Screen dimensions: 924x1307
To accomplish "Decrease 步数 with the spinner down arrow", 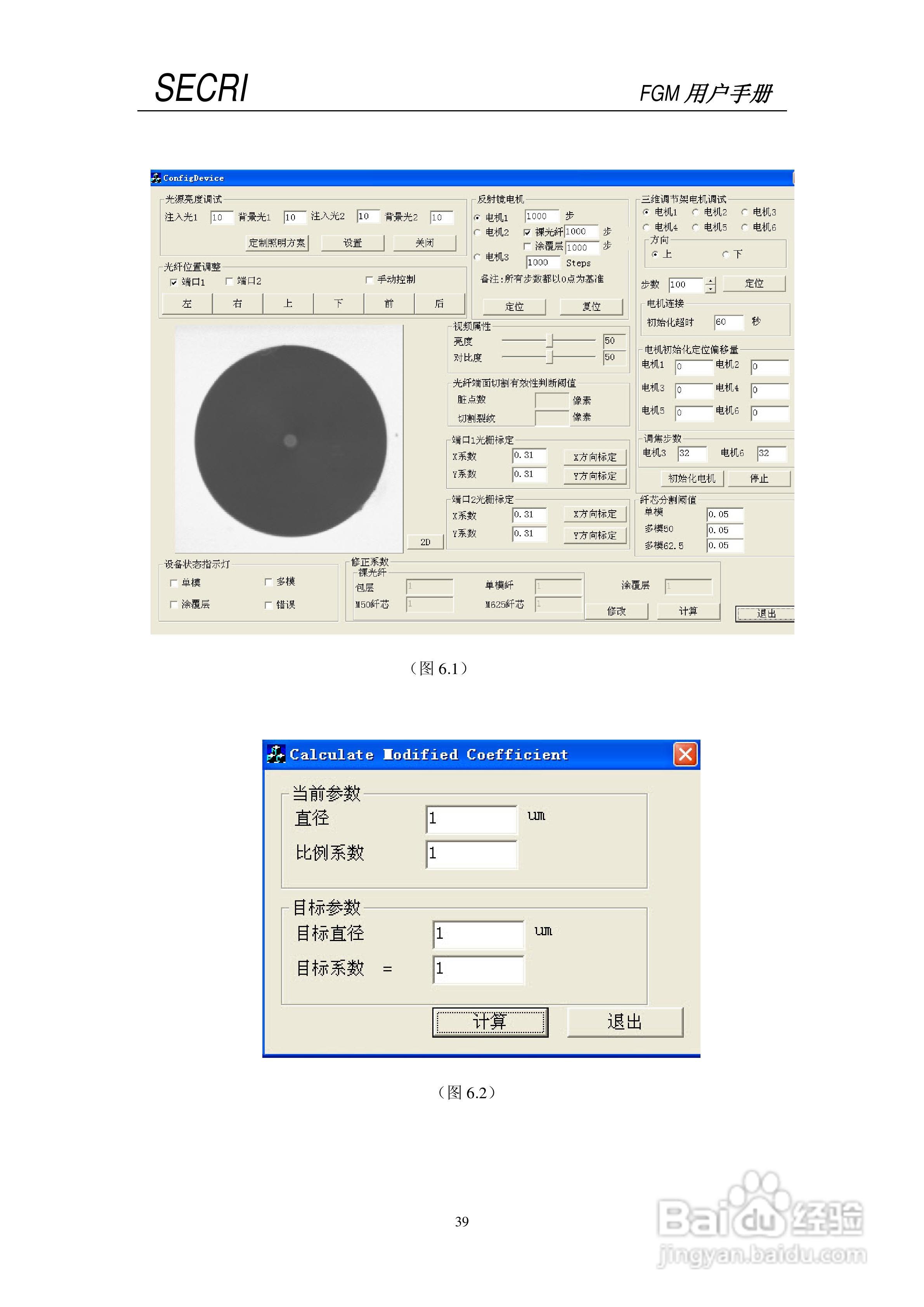I will (710, 289).
